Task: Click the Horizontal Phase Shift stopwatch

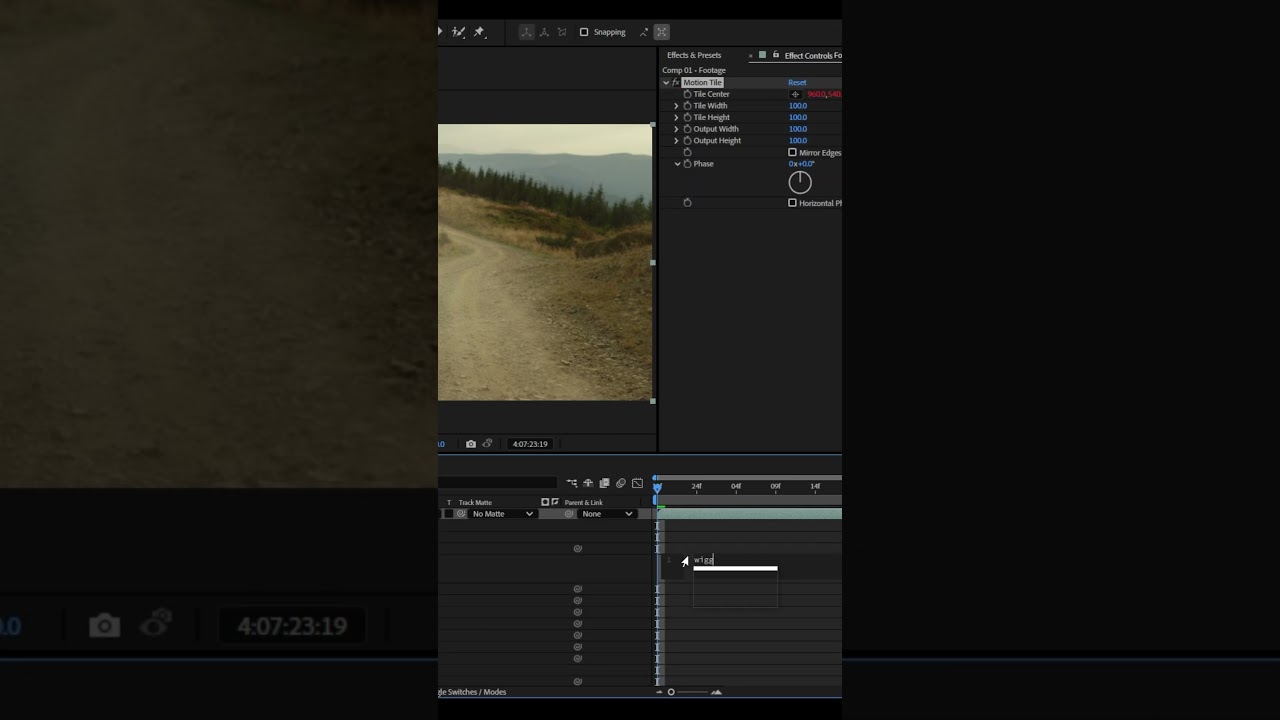Action: [x=687, y=203]
